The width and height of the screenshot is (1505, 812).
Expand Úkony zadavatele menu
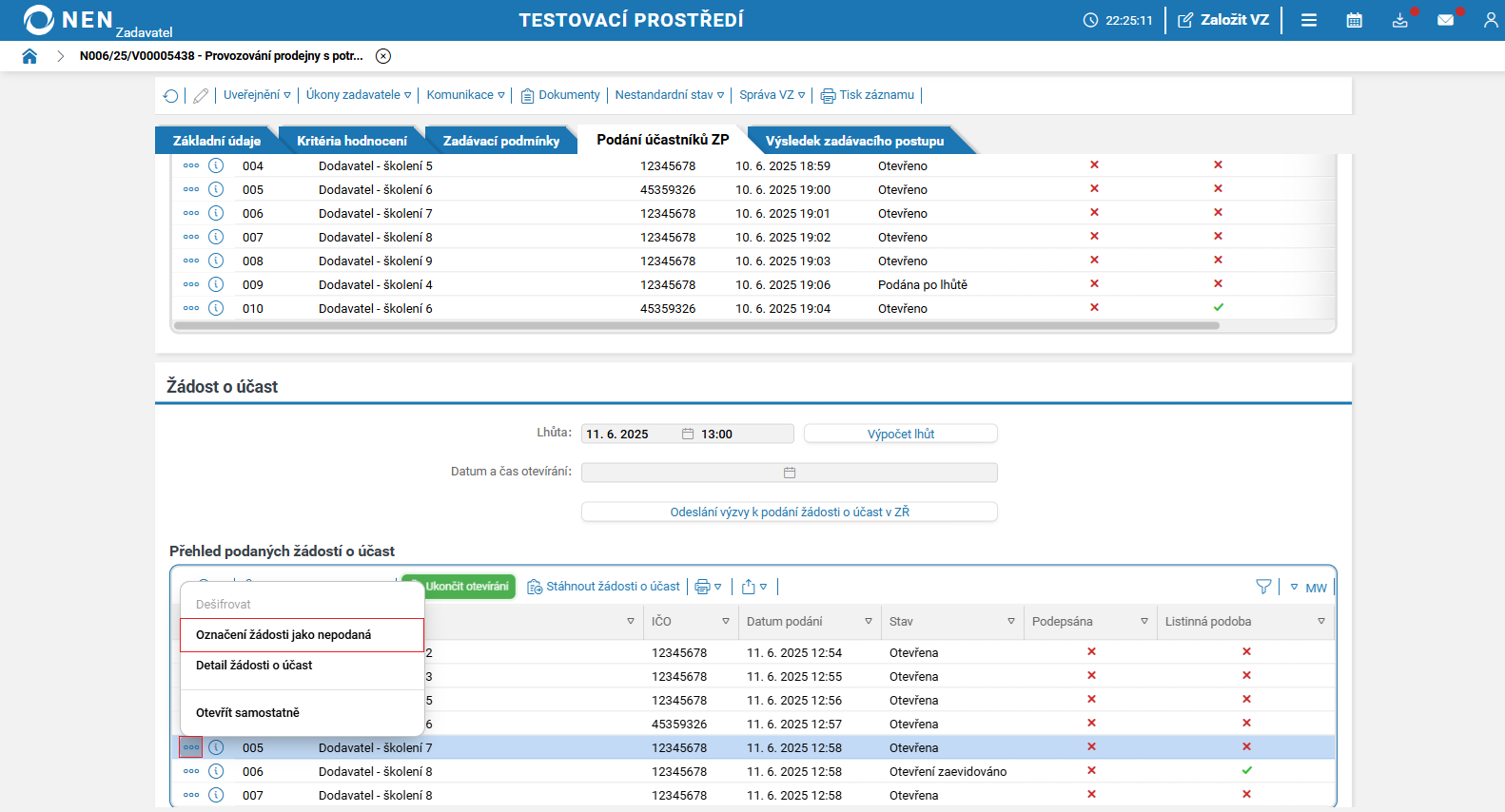[359, 95]
